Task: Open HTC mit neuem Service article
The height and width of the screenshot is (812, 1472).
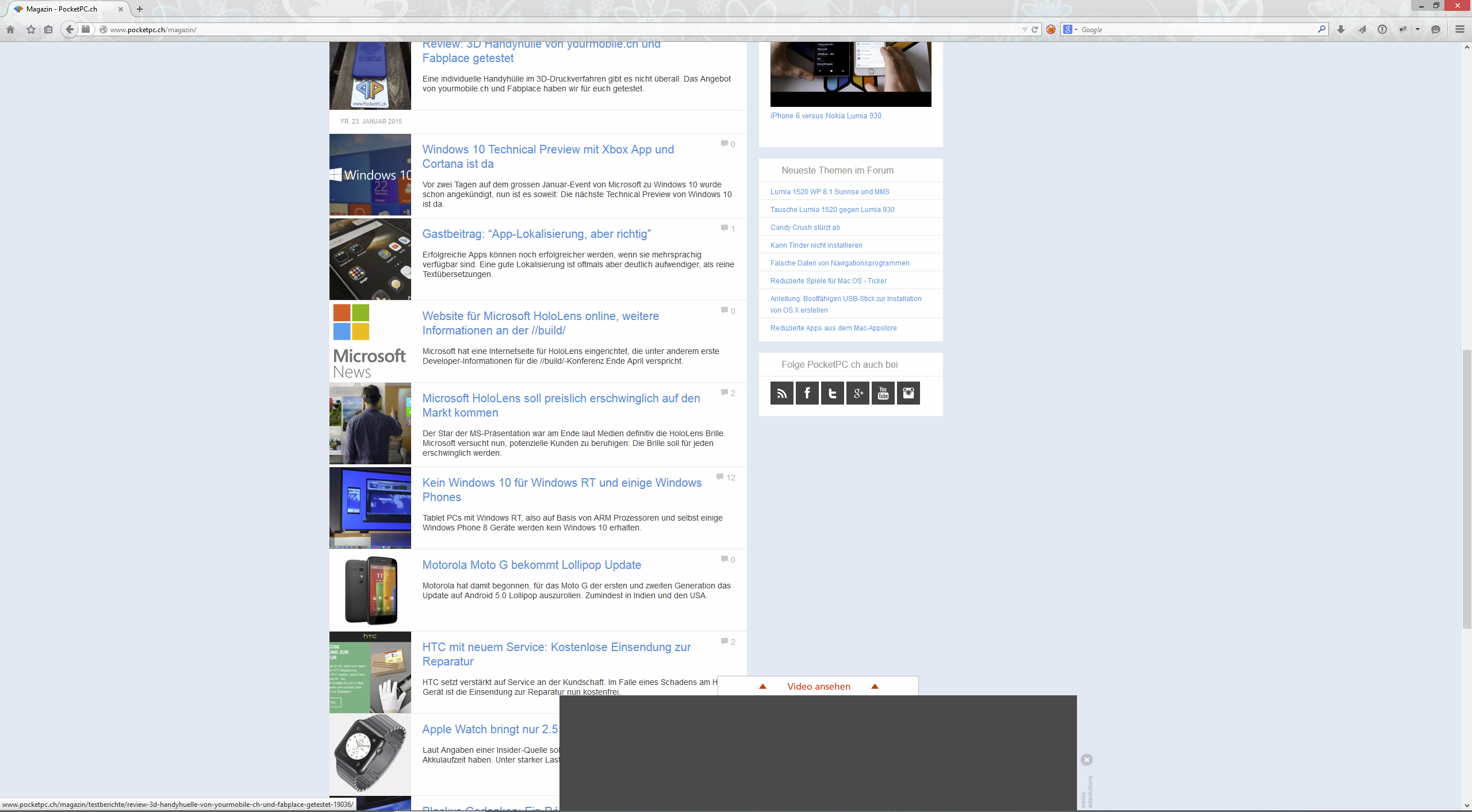Action: click(557, 654)
